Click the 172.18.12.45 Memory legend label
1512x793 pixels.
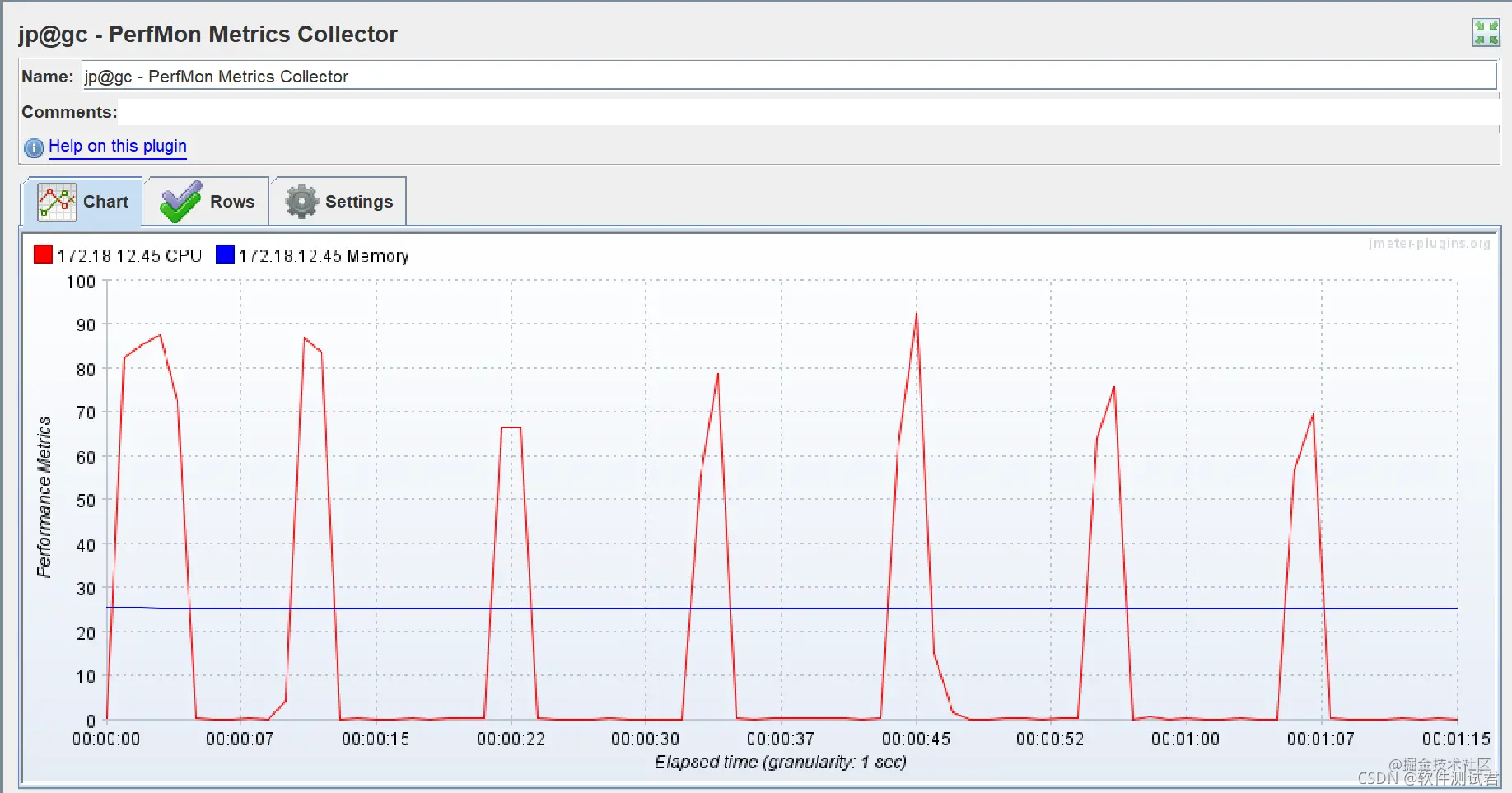(324, 256)
